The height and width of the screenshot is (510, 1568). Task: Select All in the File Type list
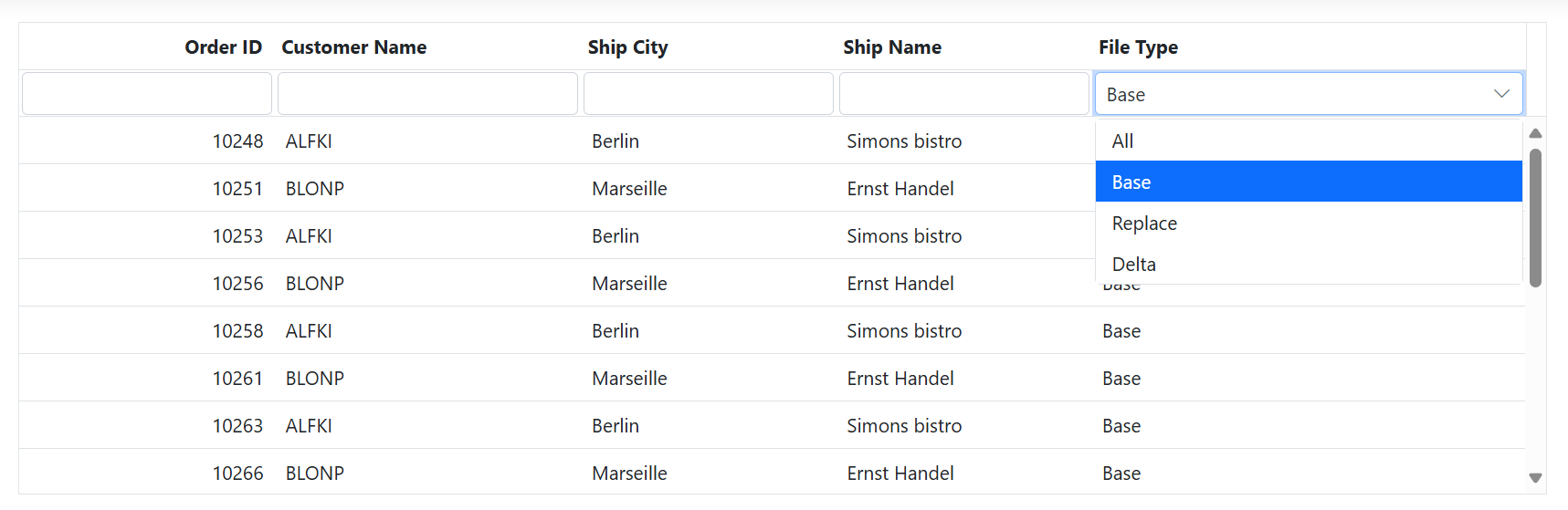[1309, 141]
